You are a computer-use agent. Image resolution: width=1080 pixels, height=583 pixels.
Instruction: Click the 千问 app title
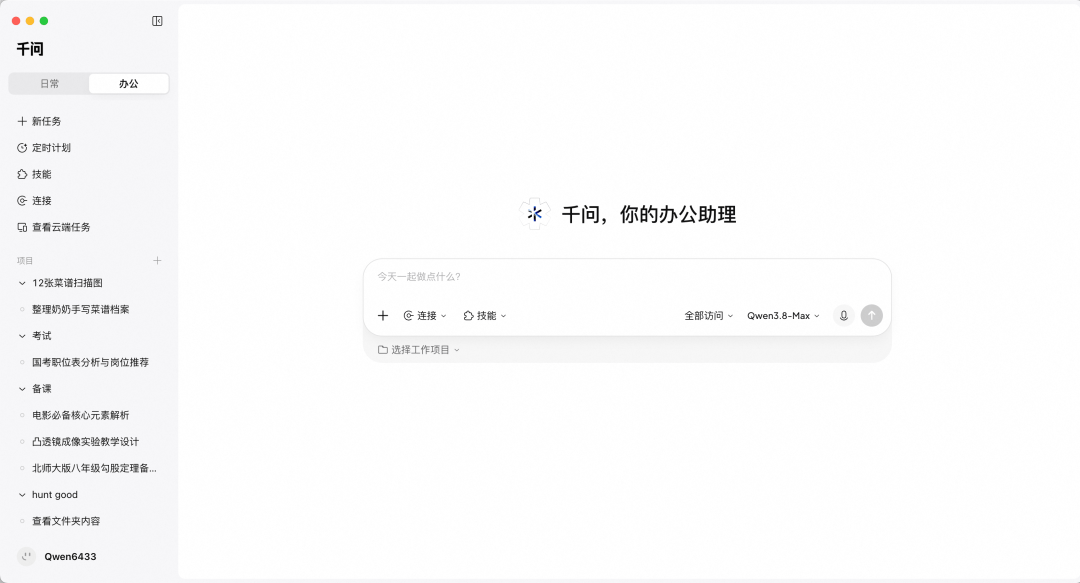[x=30, y=49]
